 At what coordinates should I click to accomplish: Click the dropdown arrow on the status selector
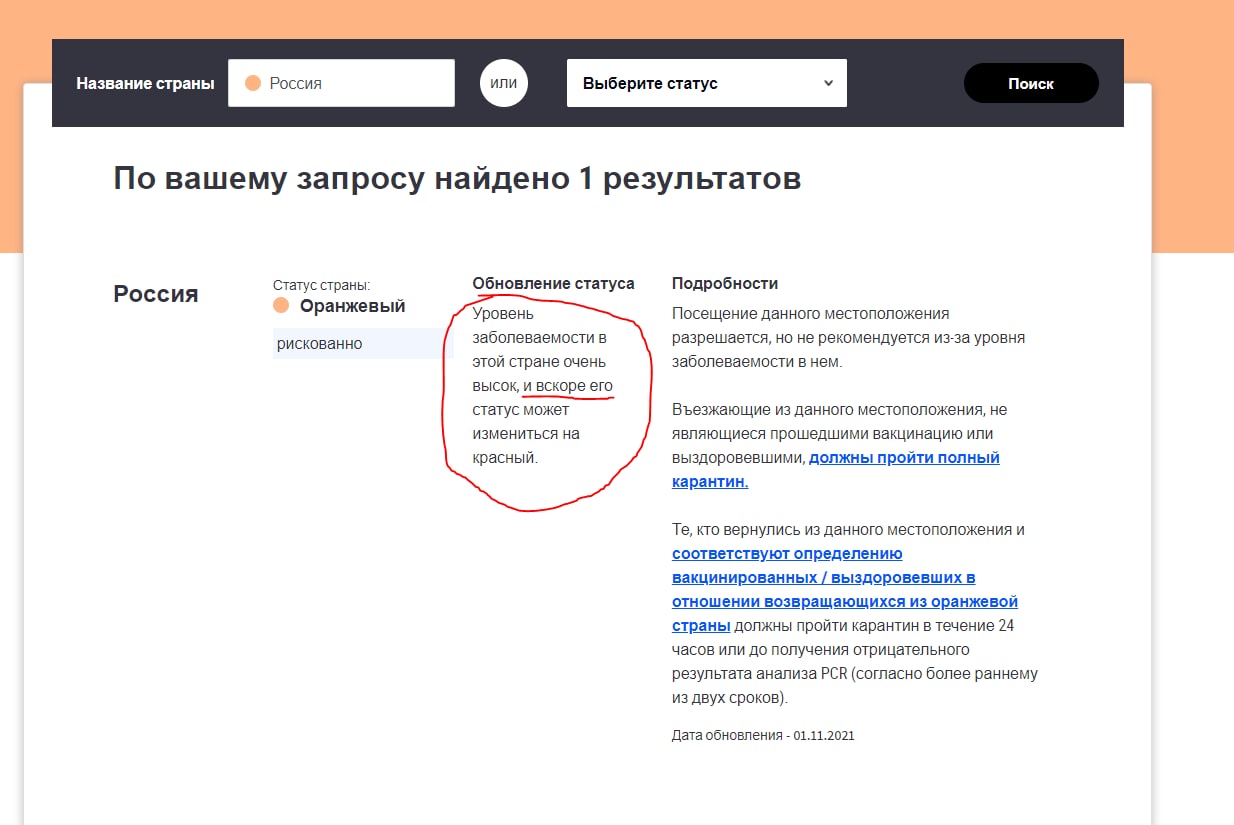pos(828,83)
